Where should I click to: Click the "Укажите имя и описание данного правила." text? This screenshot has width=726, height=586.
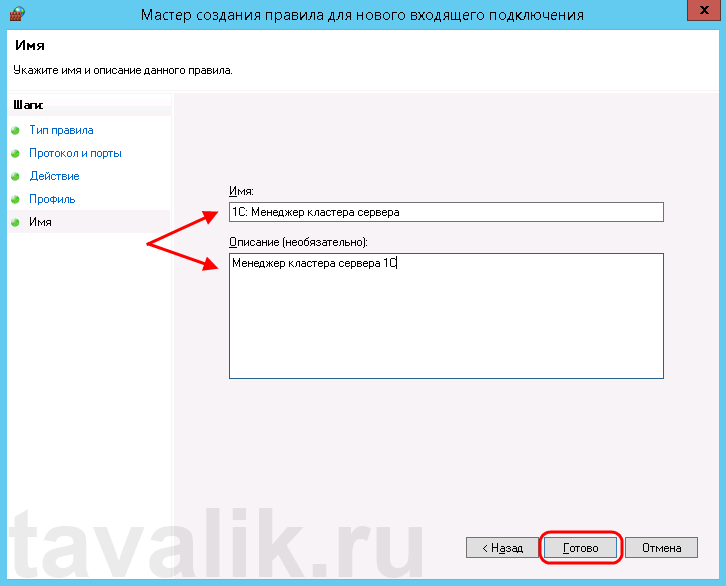tap(123, 70)
